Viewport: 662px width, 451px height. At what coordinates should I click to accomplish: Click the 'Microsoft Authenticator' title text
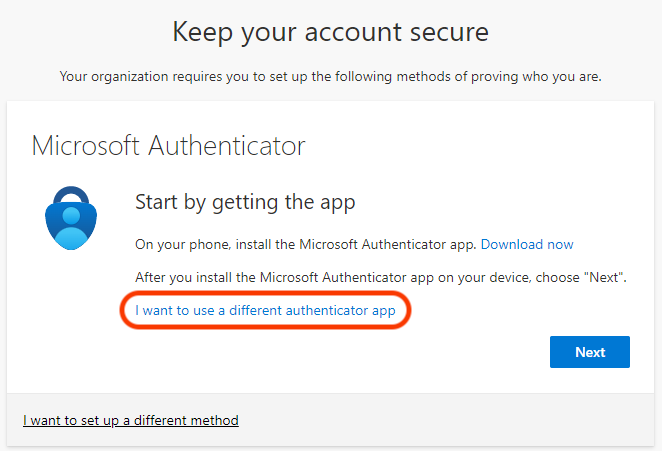[x=168, y=146]
